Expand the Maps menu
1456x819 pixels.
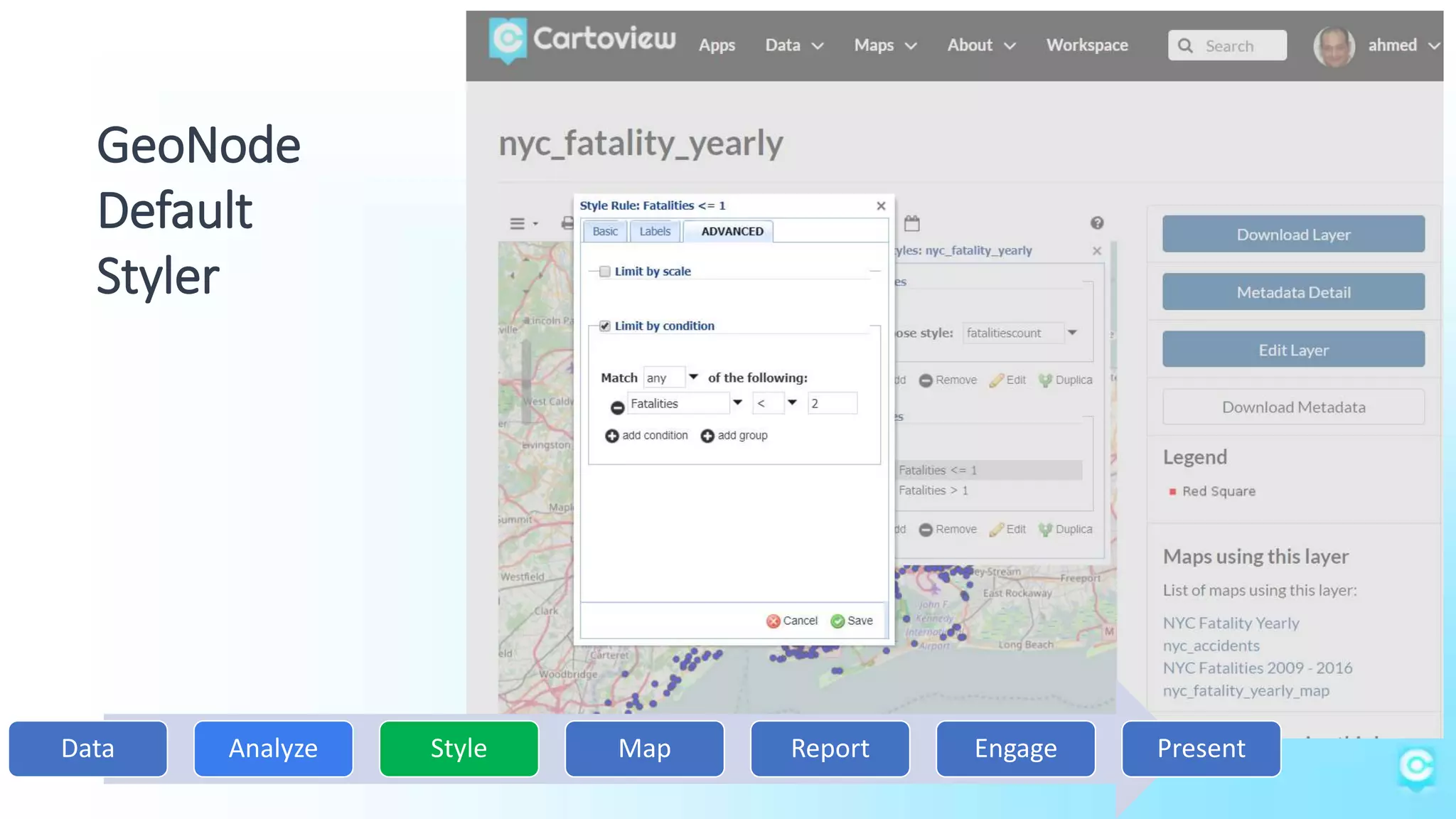pos(885,45)
